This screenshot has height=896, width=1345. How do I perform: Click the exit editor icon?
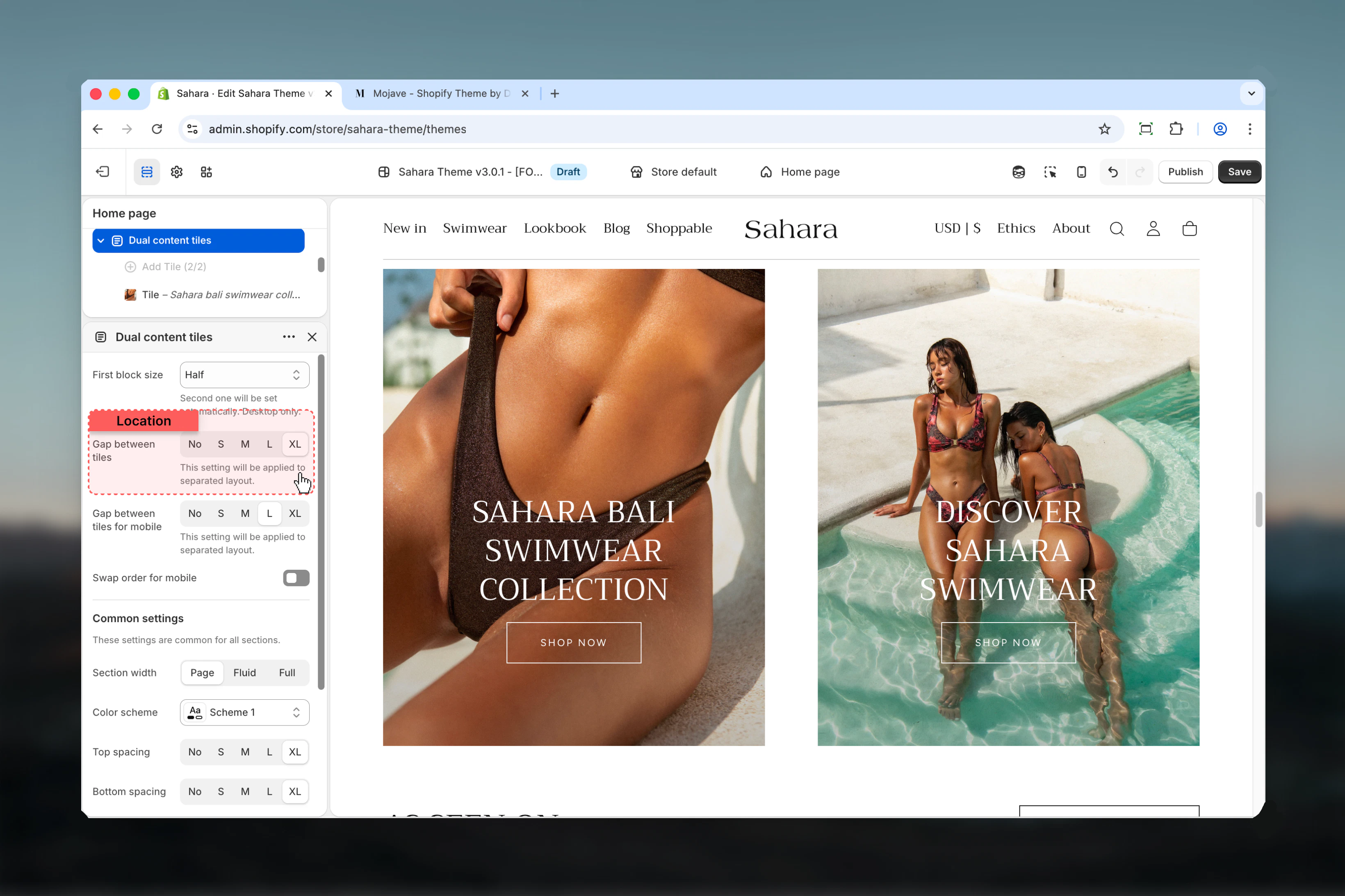[103, 171]
